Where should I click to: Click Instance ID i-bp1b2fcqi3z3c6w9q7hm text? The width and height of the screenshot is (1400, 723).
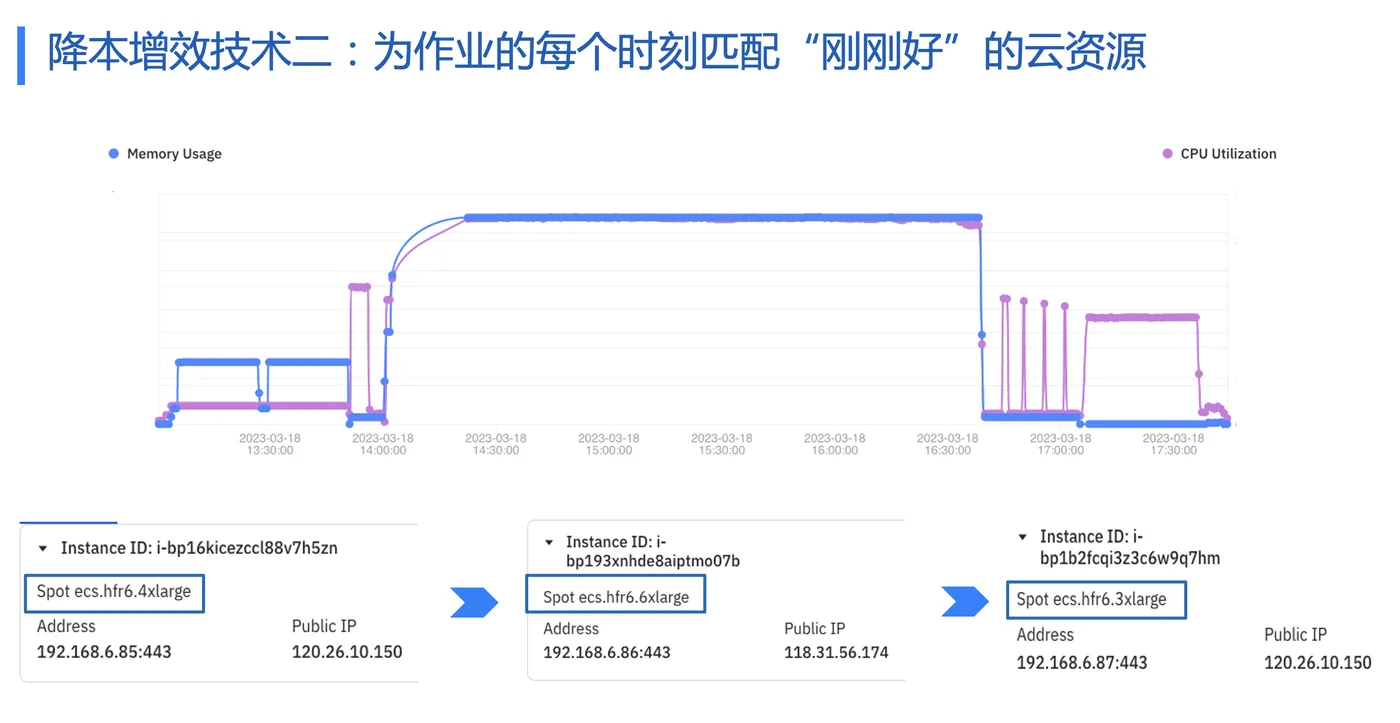1130,547
